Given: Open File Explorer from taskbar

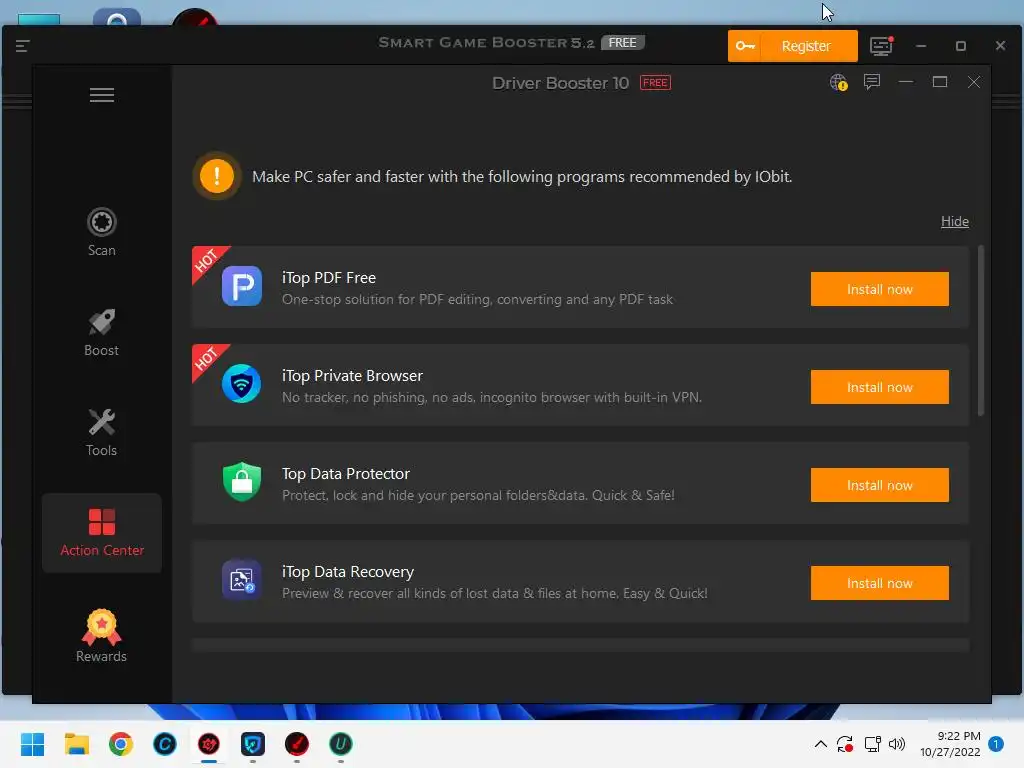Looking at the screenshot, I should pyautogui.click(x=76, y=744).
